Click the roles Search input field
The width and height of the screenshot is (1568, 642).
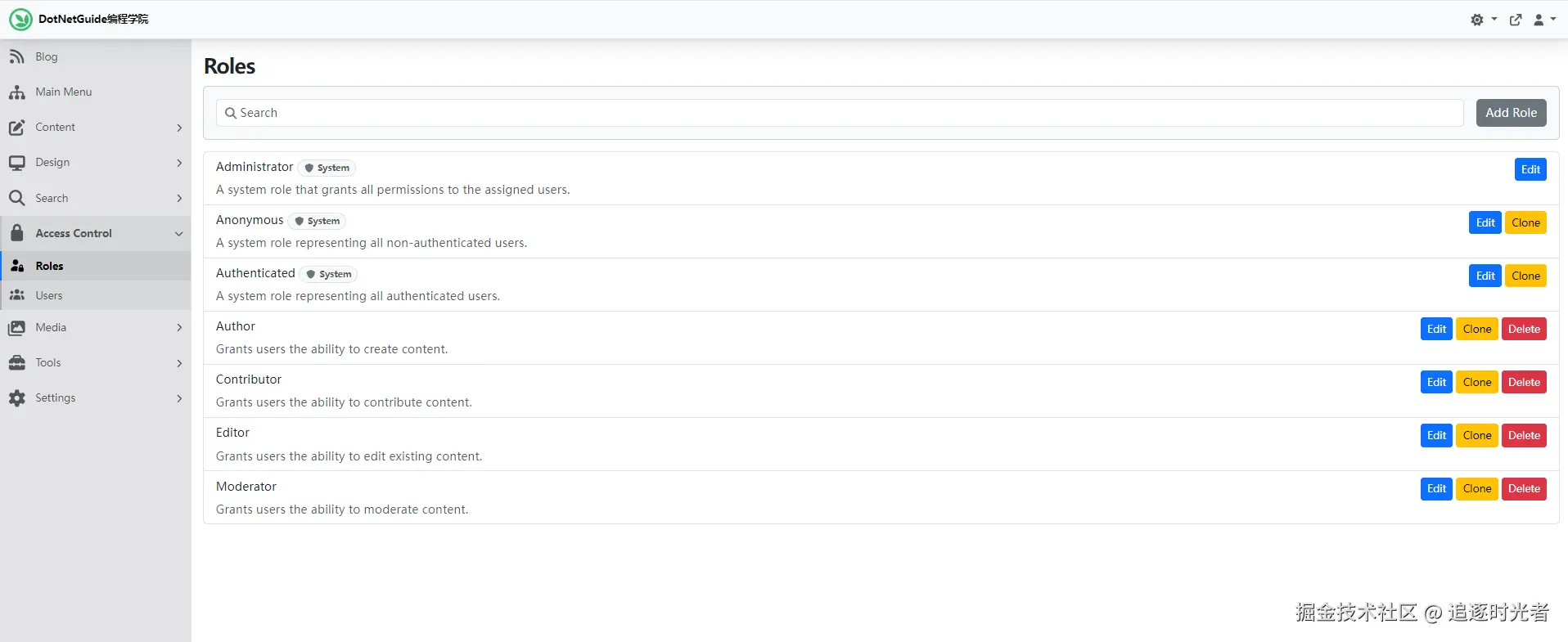(840, 113)
